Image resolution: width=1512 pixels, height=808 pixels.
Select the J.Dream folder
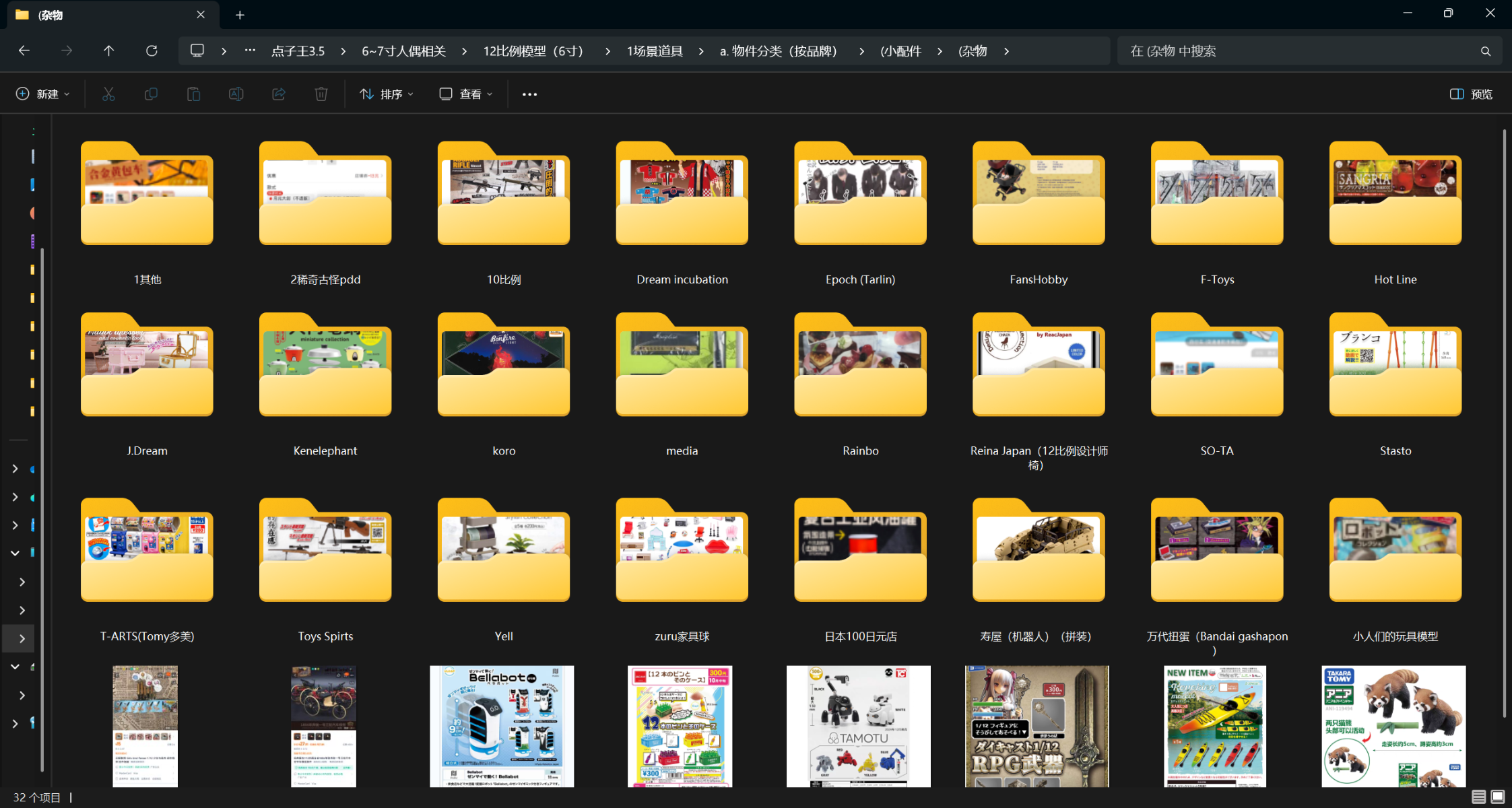[147, 384]
